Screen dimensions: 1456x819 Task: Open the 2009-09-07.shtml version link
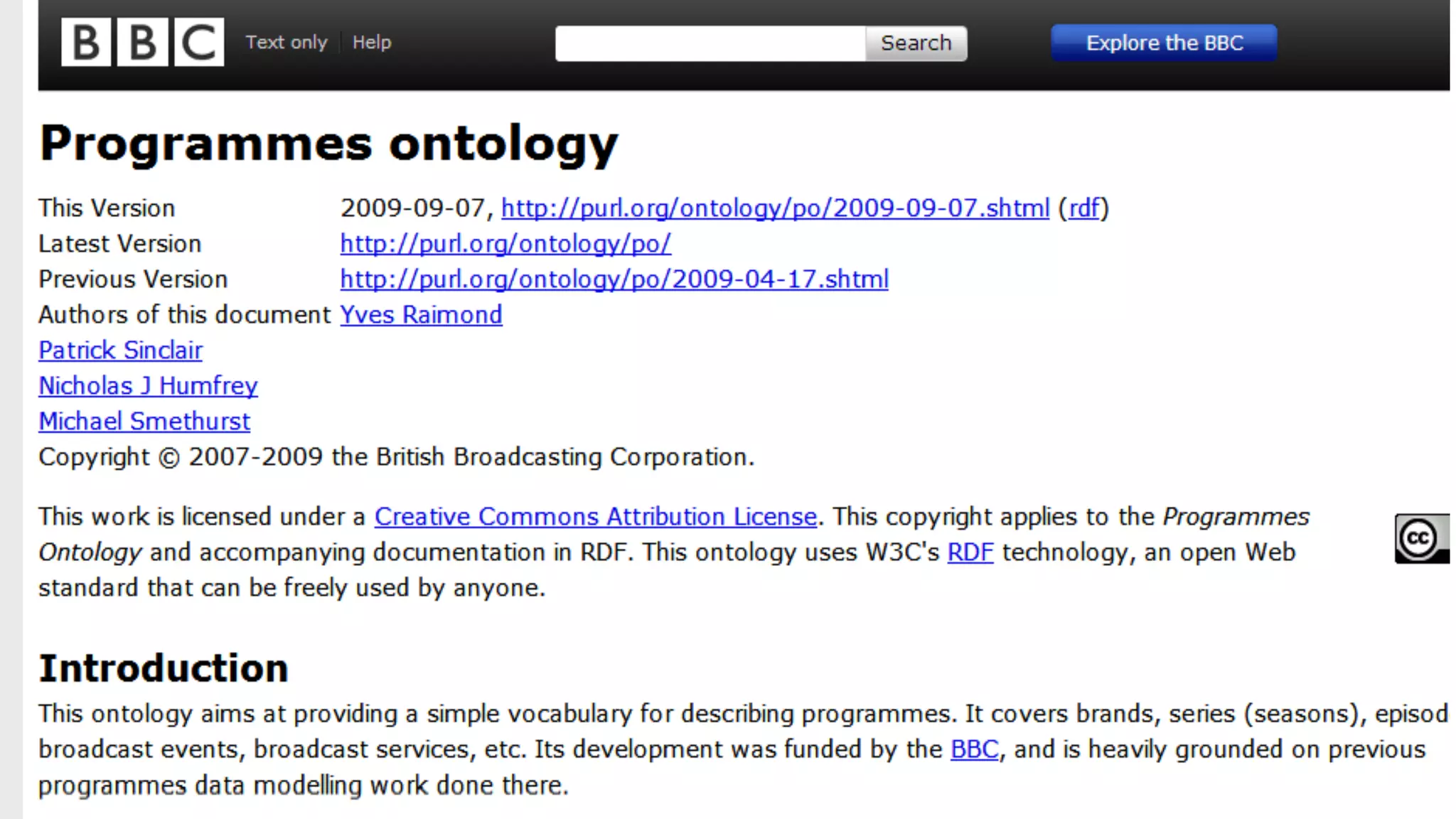pyautogui.click(x=775, y=208)
